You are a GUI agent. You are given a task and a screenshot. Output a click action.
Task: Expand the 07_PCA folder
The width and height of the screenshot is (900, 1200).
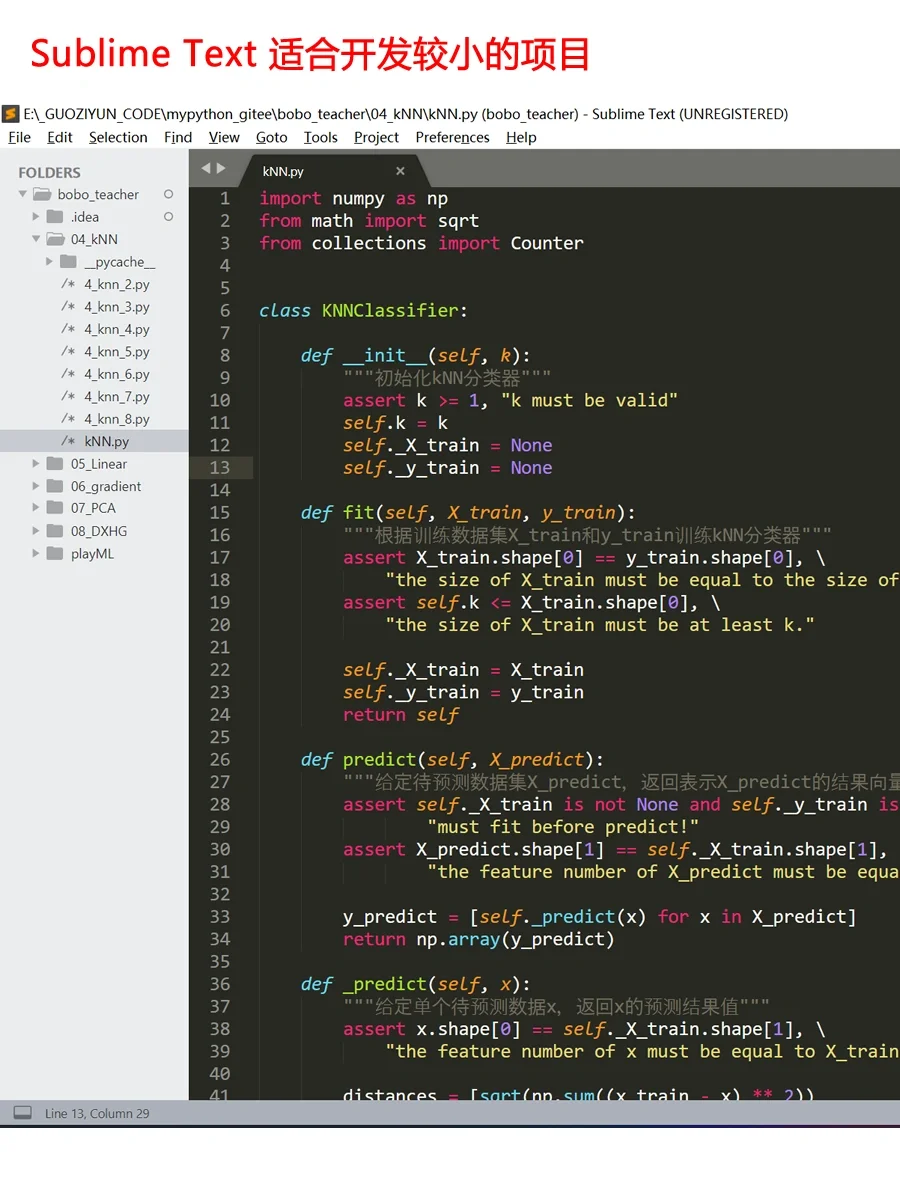pos(36,508)
